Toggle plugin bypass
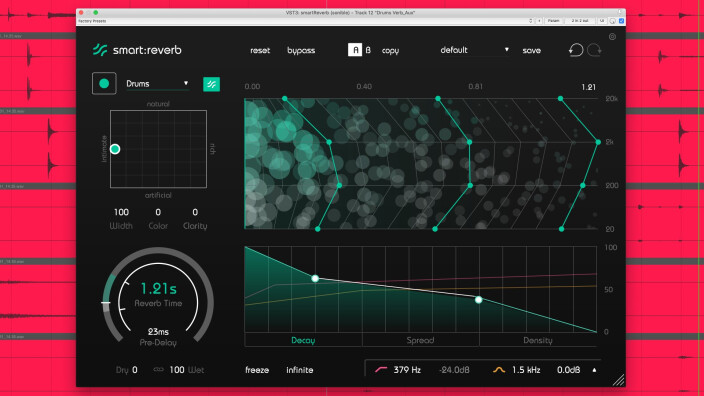The width and height of the screenshot is (704, 396). tap(301, 50)
